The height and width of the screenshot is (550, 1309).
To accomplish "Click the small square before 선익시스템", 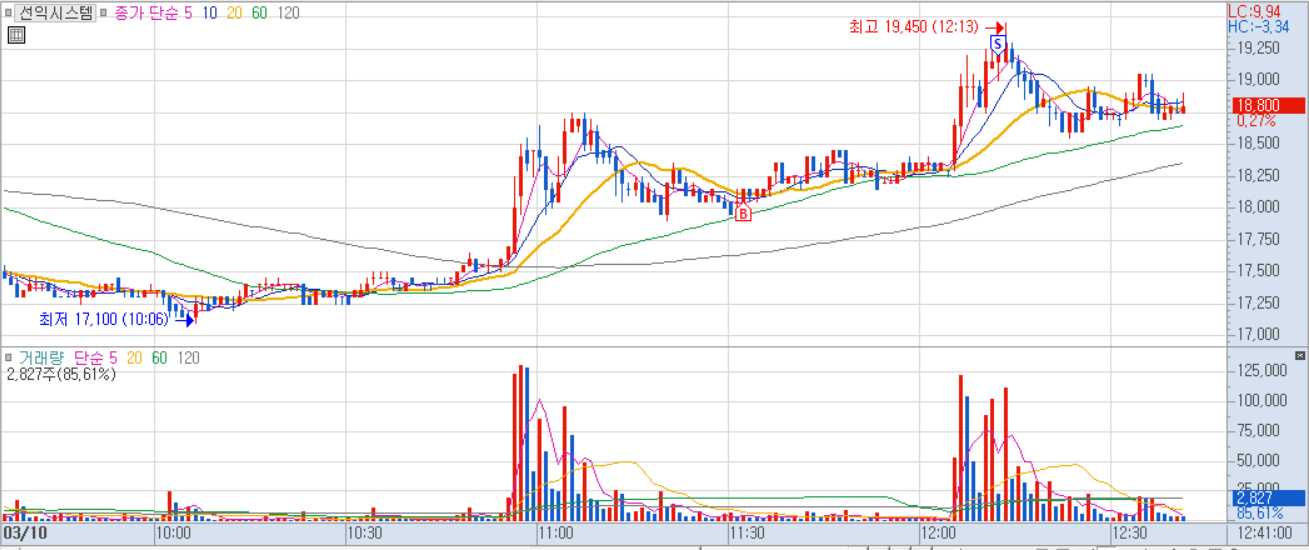I will point(9,13).
